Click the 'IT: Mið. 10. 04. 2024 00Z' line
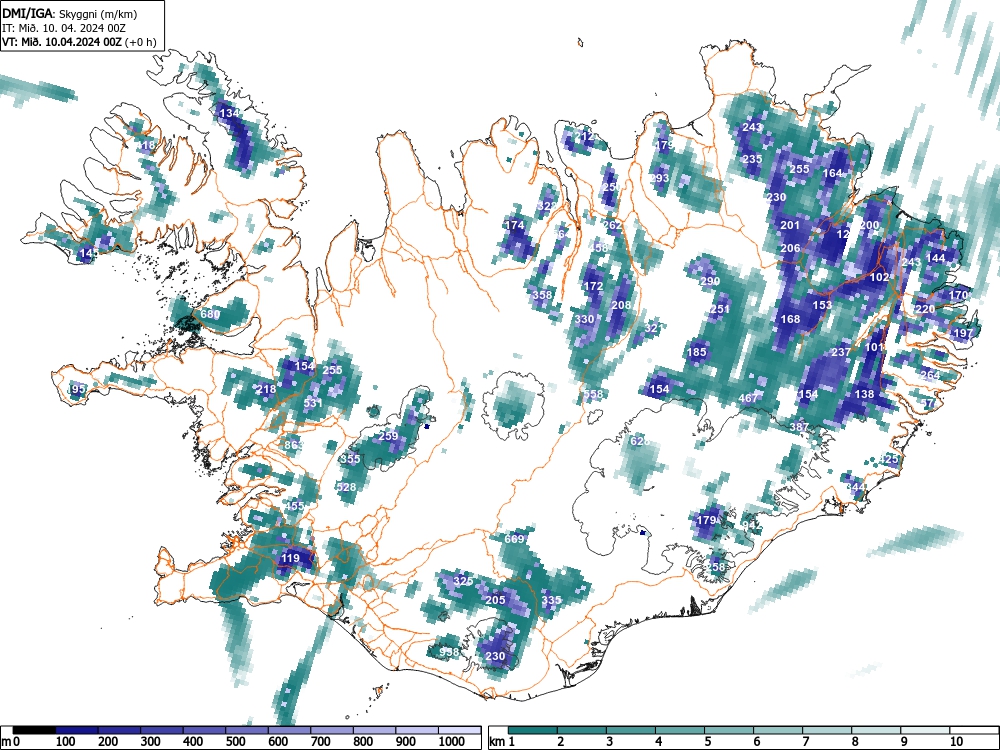Viewport: 1000px width, 750px height. 63,28
